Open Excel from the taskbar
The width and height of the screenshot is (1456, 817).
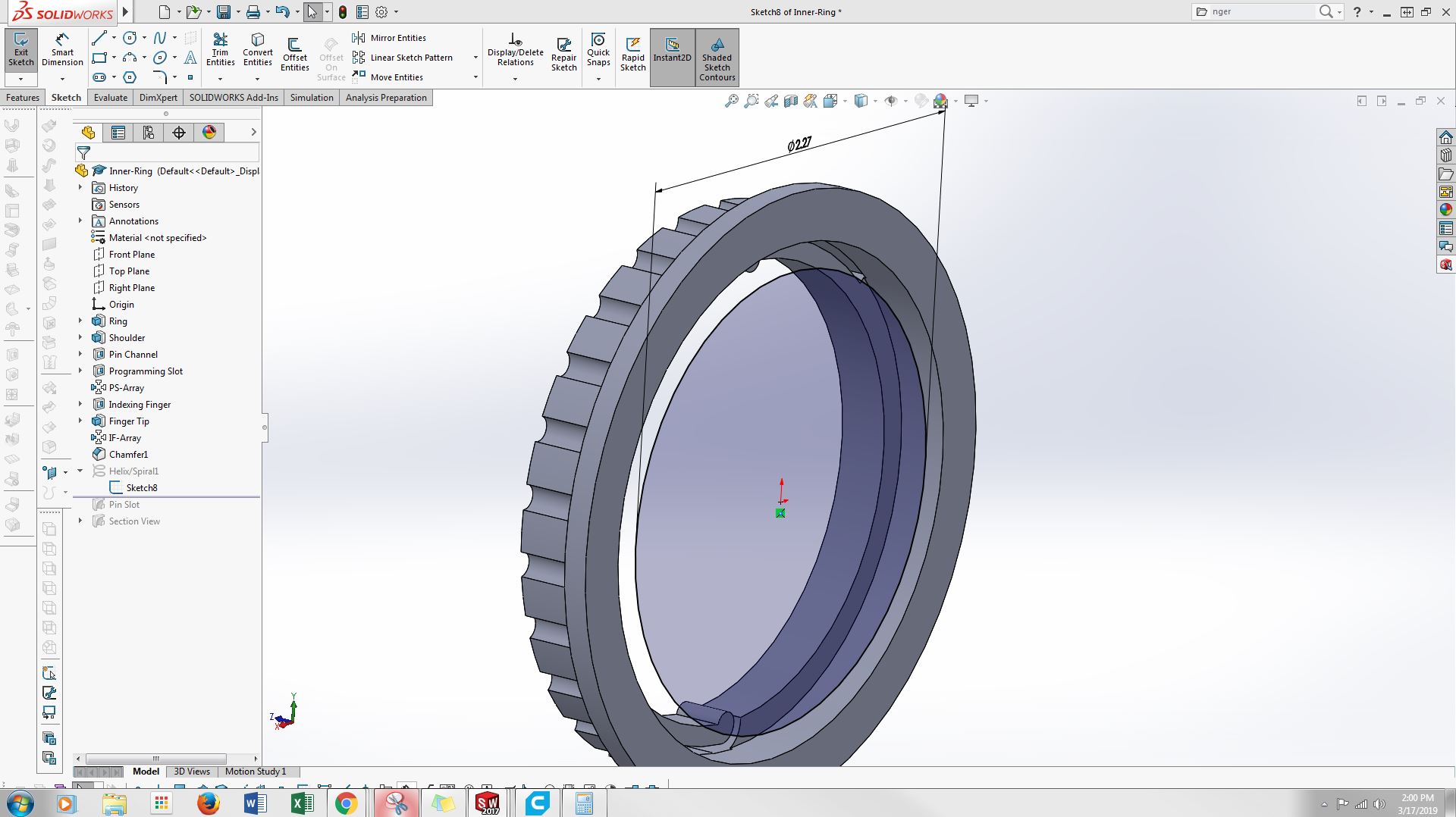(x=301, y=803)
